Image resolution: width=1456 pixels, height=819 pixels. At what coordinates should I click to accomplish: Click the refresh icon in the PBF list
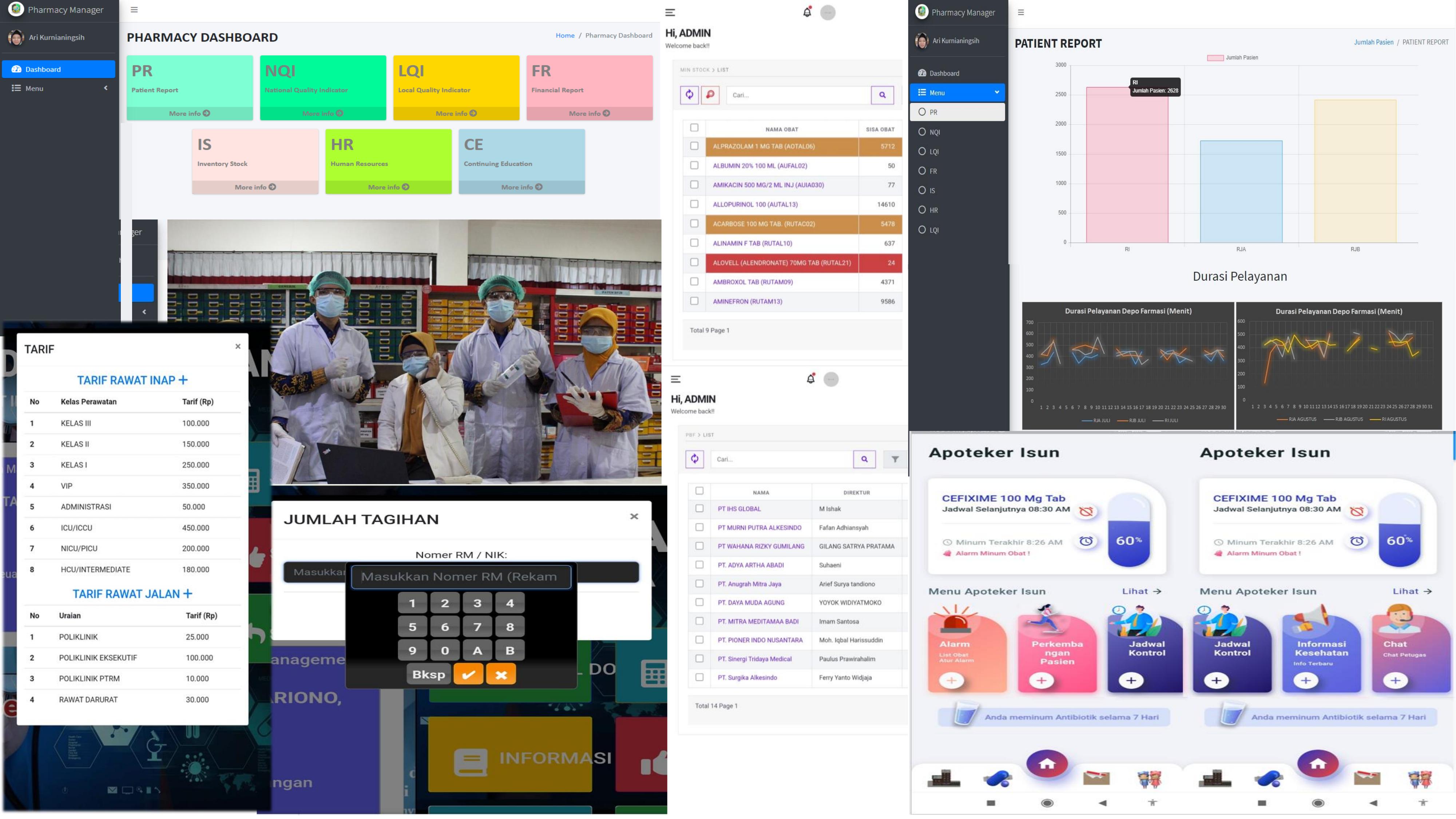[695, 459]
